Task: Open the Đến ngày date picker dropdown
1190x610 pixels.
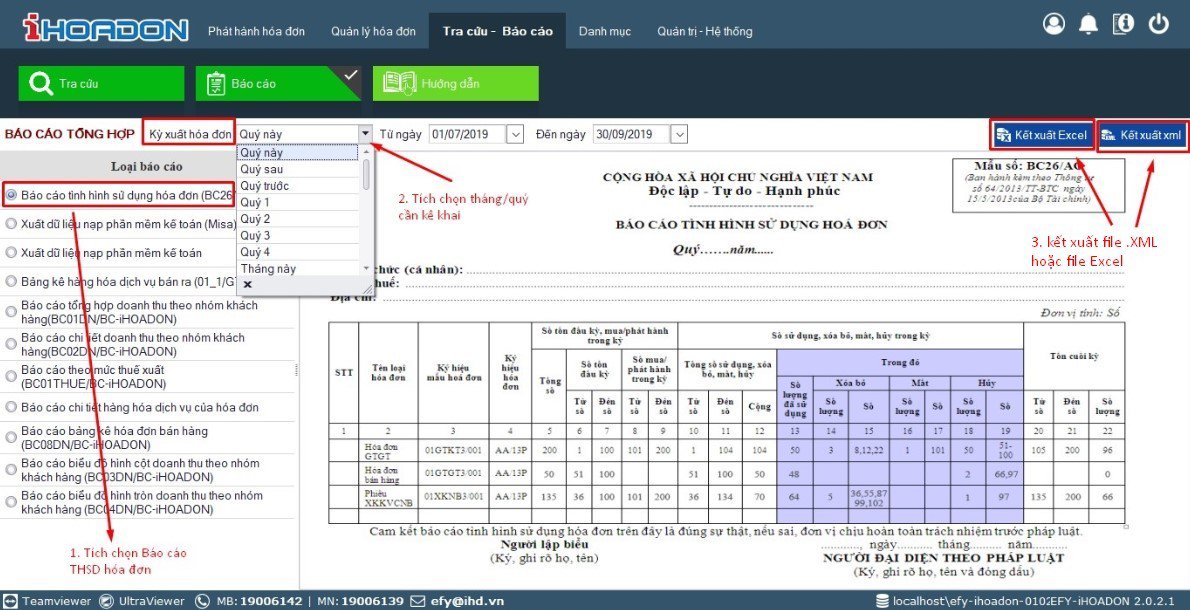Action: (679, 134)
